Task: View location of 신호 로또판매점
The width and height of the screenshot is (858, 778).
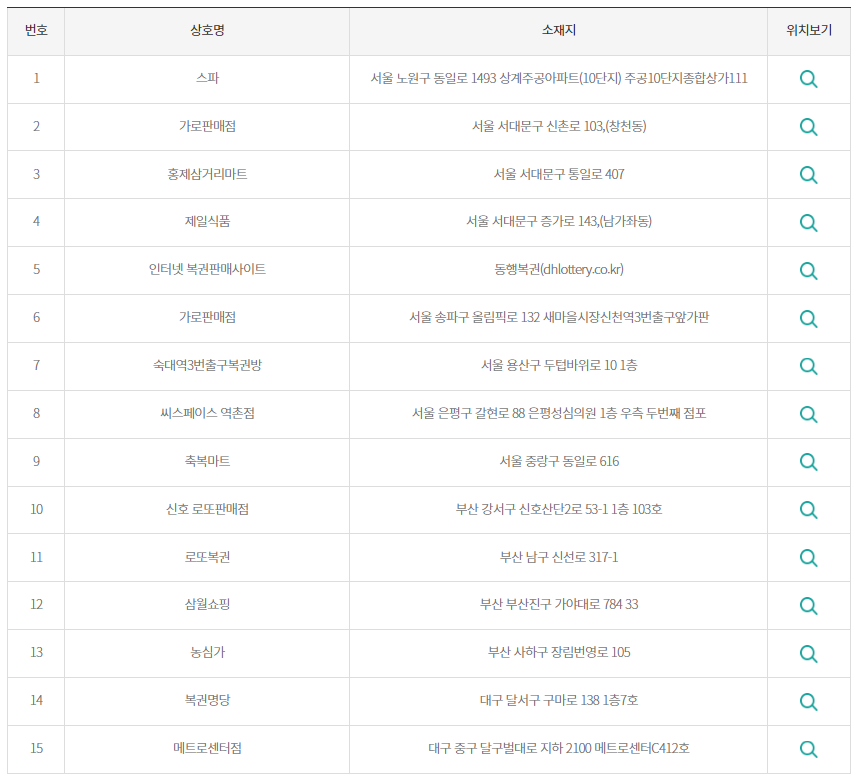Action: 808,510
